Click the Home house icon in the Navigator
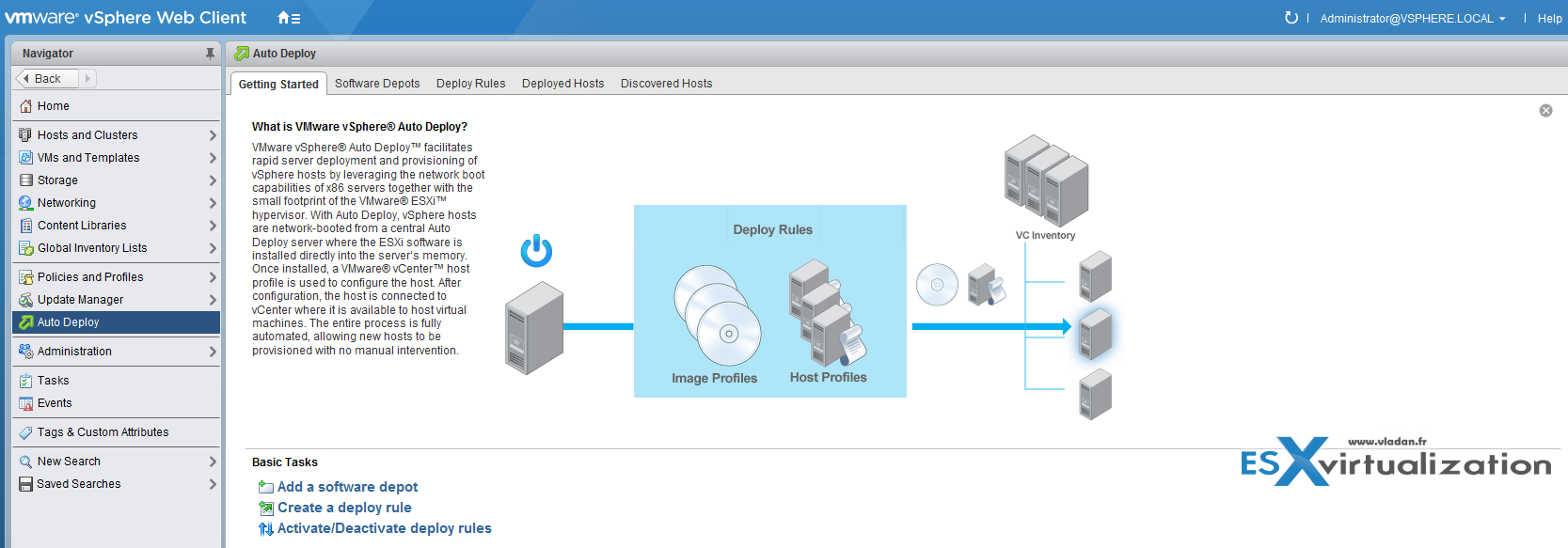Image resolution: width=1568 pixels, height=548 pixels. tap(26, 106)
